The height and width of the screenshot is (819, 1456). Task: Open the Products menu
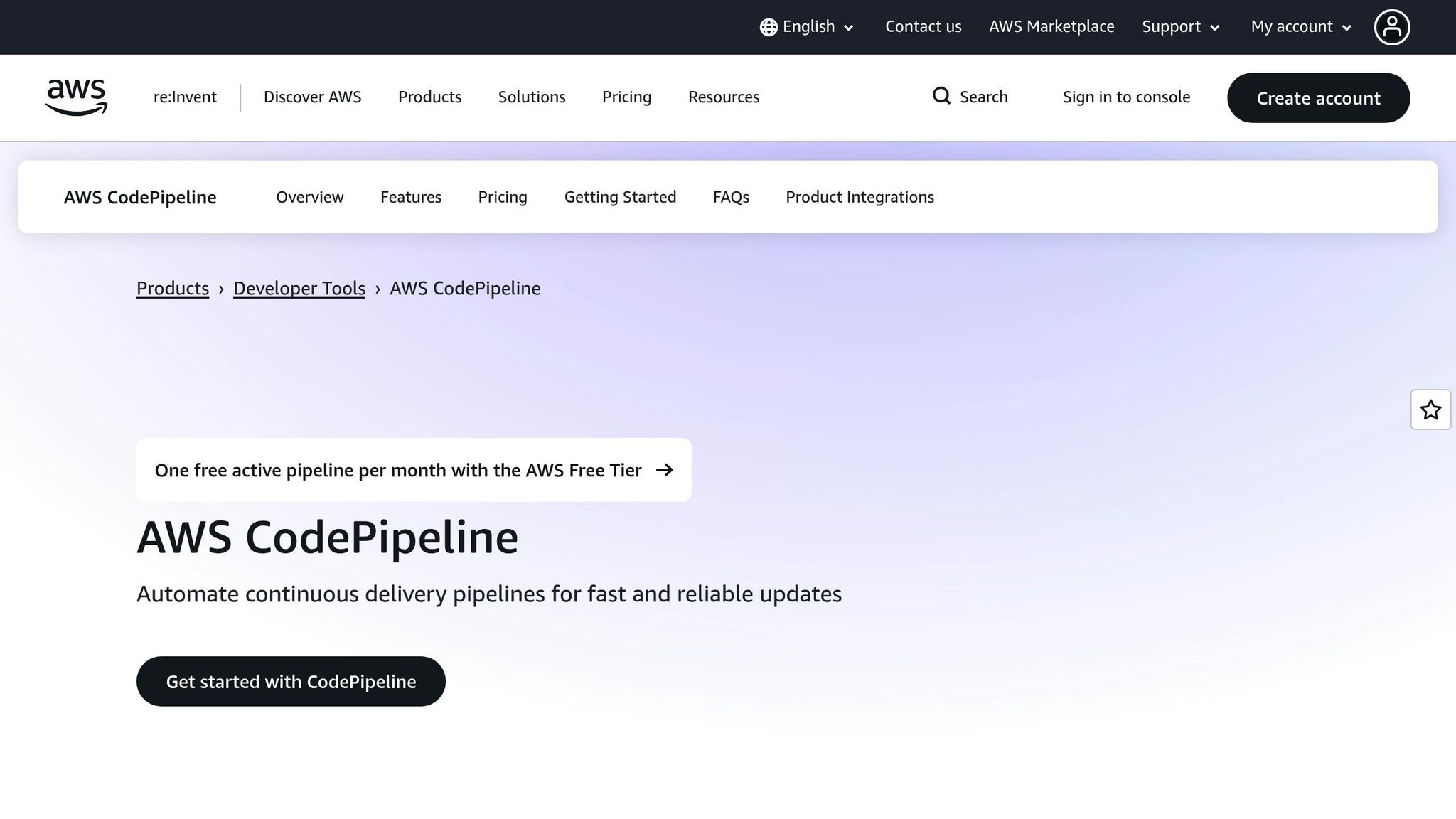[429, 97]
